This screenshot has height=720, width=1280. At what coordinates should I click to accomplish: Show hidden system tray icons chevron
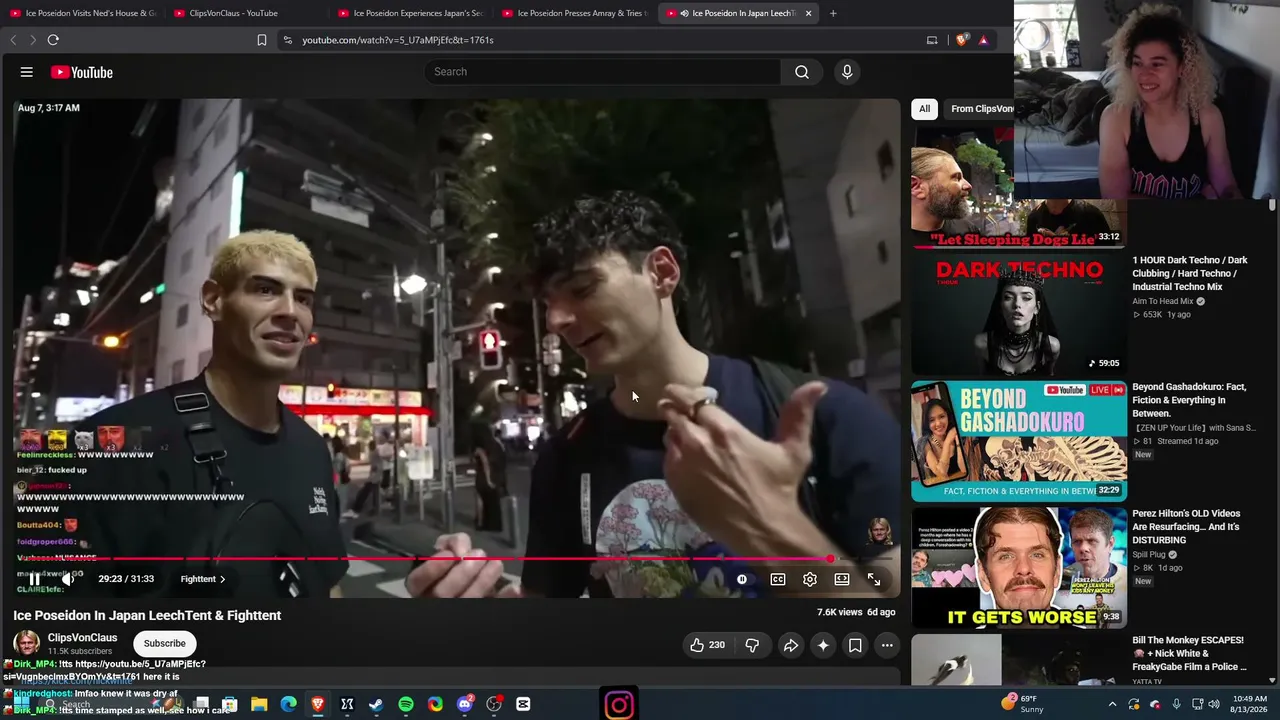click(1112, 704)
